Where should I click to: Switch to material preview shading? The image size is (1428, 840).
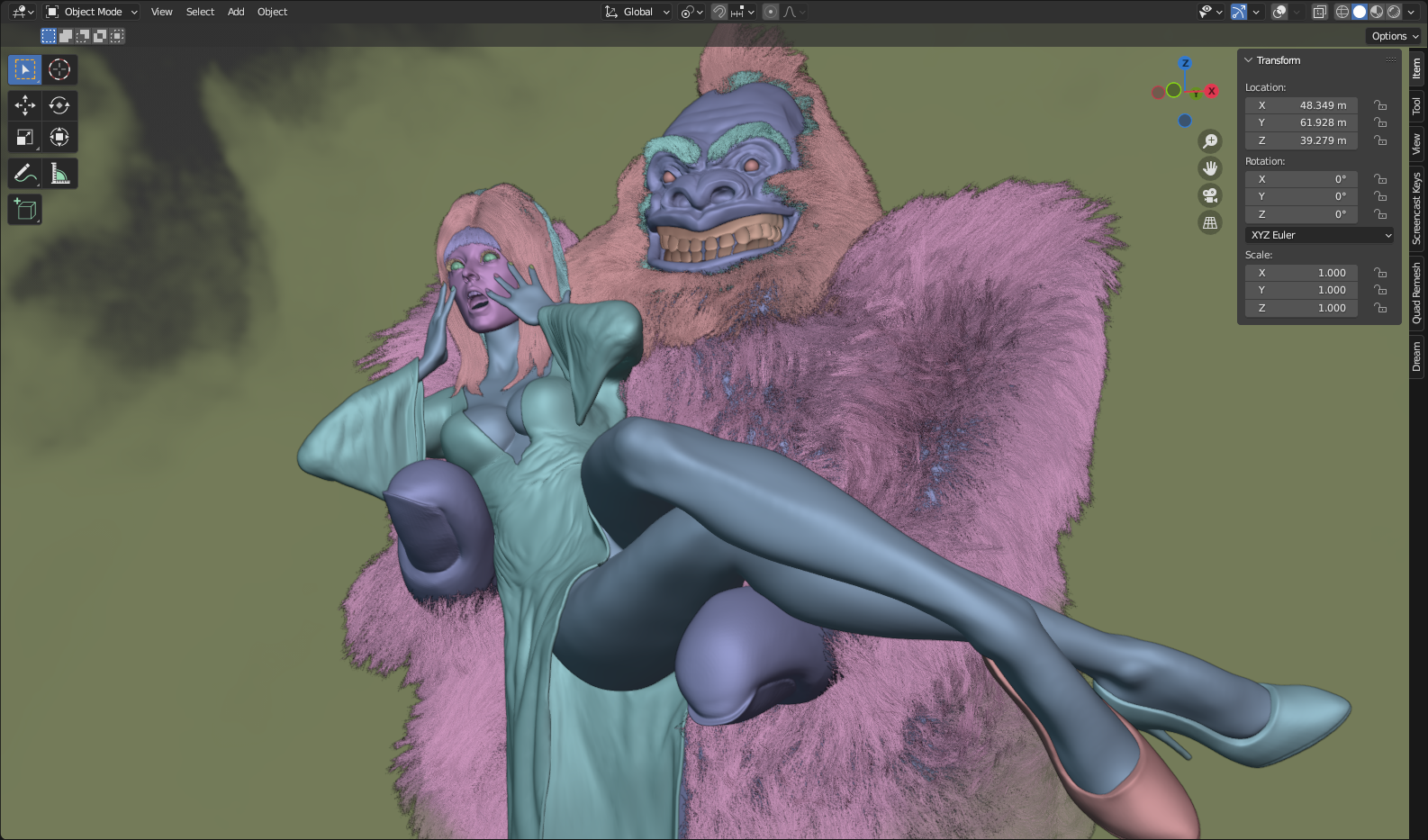(x=1377, y=12)
